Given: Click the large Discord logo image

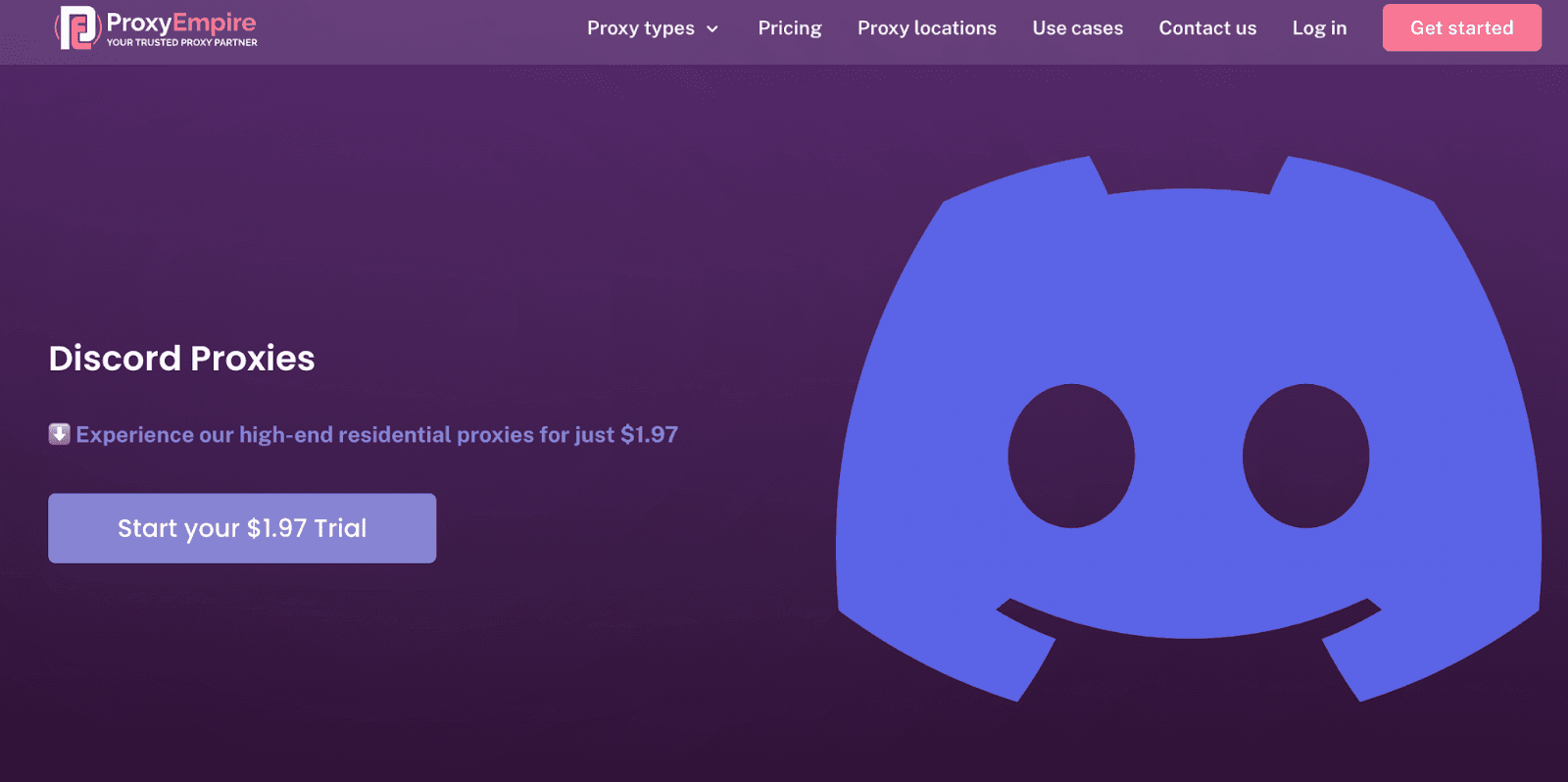Looking at the screenshot, I should 1188,428.
